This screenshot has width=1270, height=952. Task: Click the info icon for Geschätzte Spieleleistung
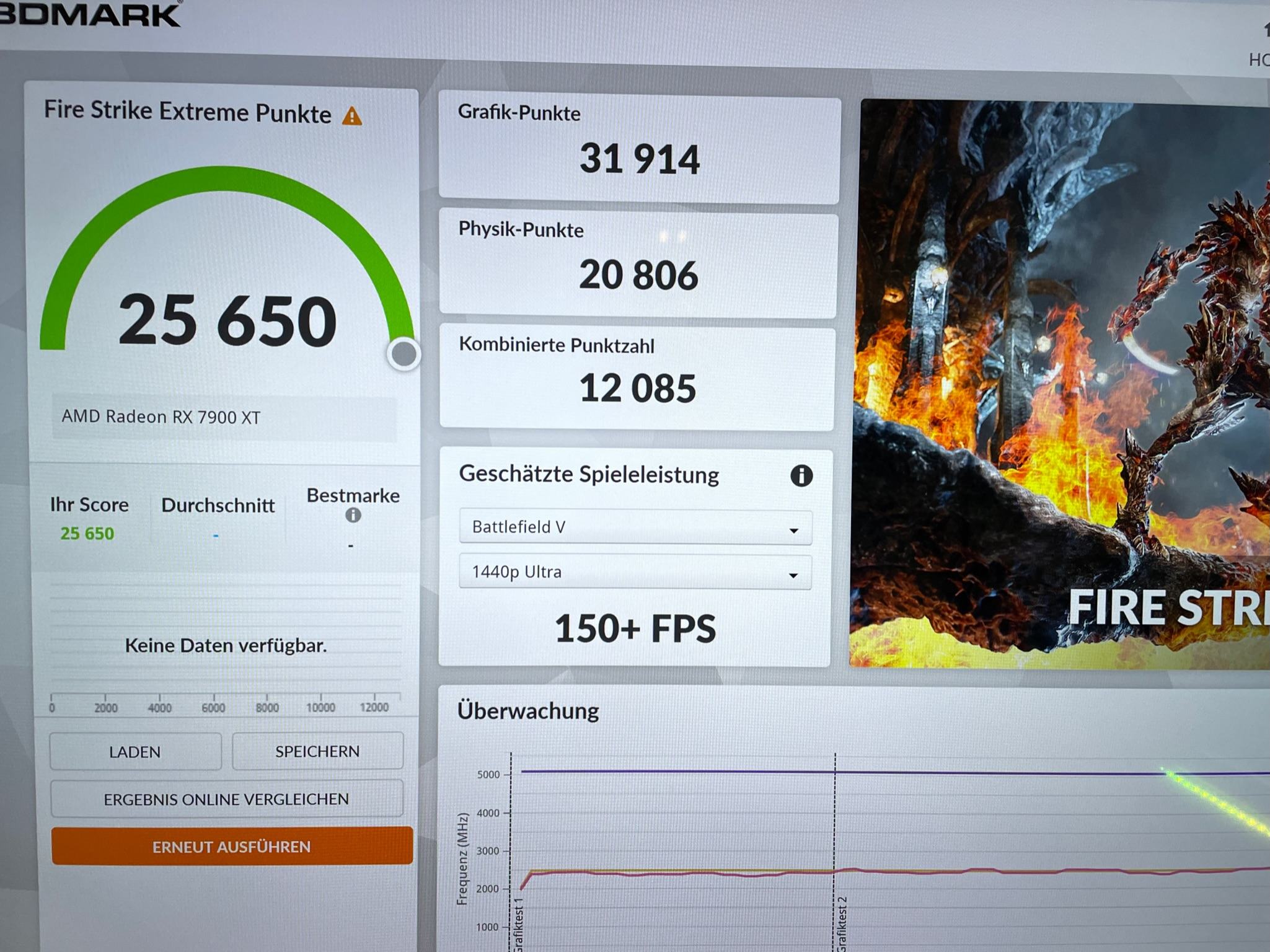coord(801,476)
